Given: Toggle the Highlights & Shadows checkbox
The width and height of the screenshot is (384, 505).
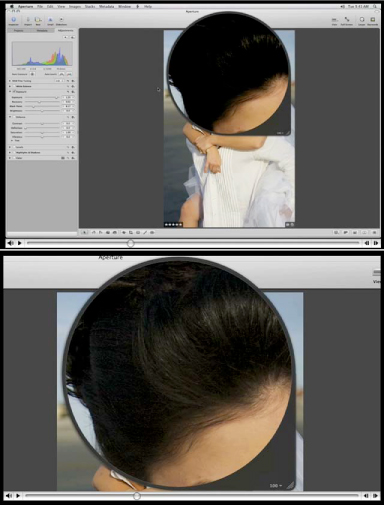Looking at the screenshot, I should (x=14, y=152).
